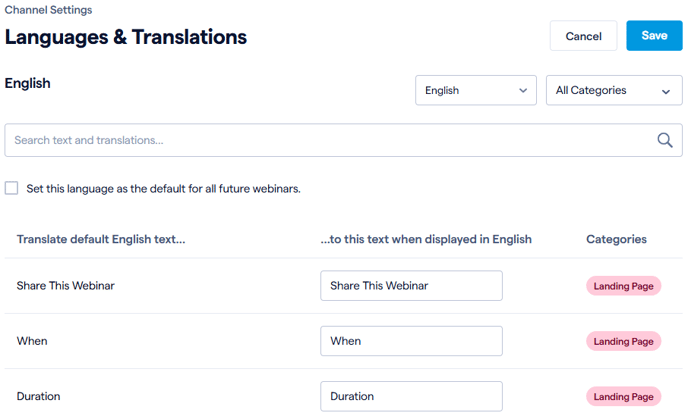Image resolution: width=688 pixels, height=416 pixels.
Task: Click the search magnifier icon
Action: pyautogui.click(x=665, y=140)
